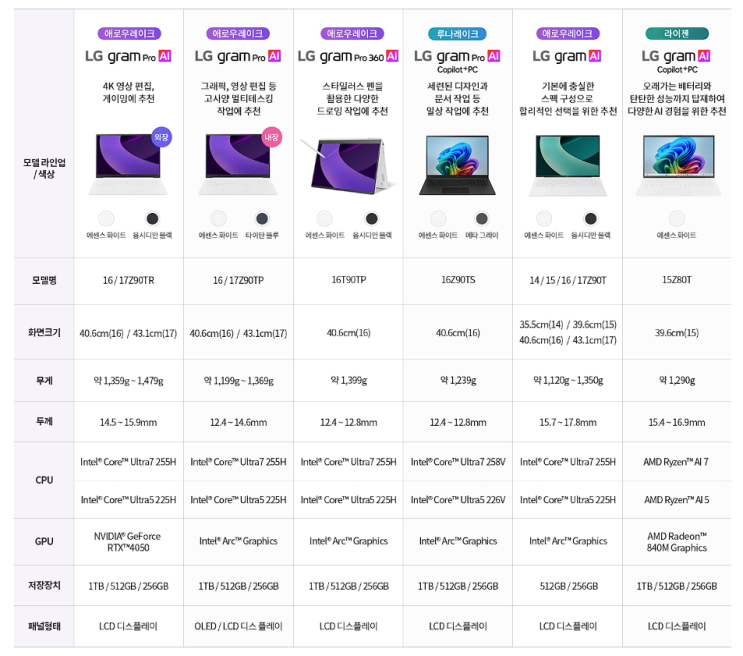Open the green-screen 14/15/16/17Z90T laptop image
Image resolution: width=743 pixels, height=656 pixels.
tap(568, 165)
